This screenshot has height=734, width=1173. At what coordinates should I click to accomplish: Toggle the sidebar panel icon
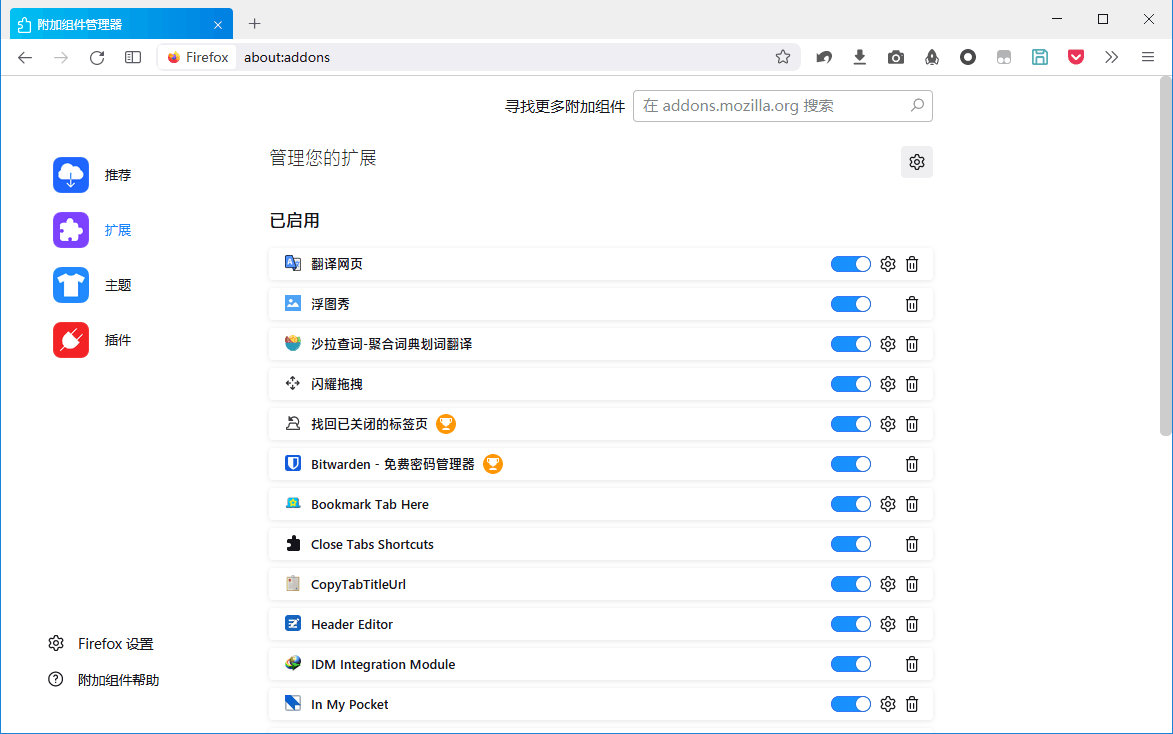click(133, 58)
